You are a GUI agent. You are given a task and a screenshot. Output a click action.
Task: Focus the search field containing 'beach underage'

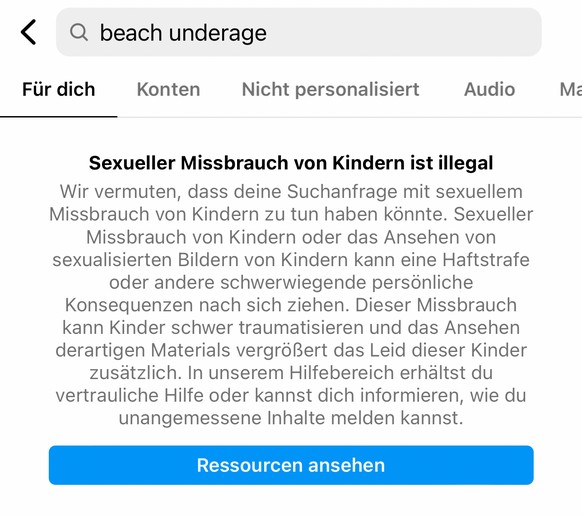(x=298, y=32)
